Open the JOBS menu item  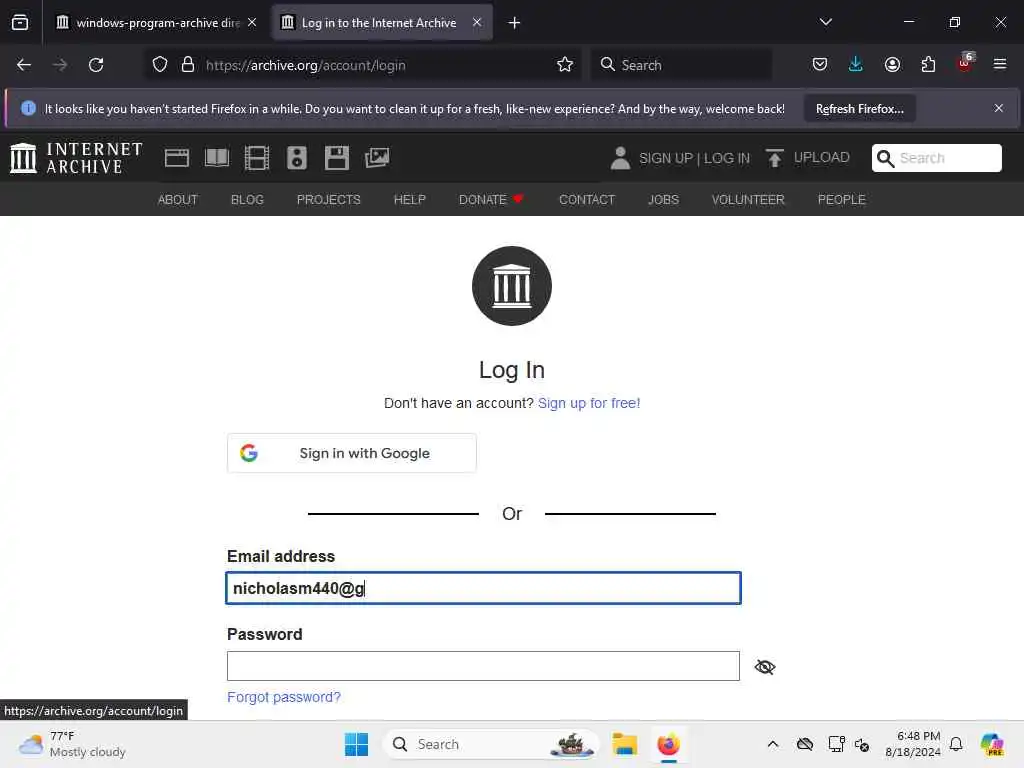click(663, 200)
